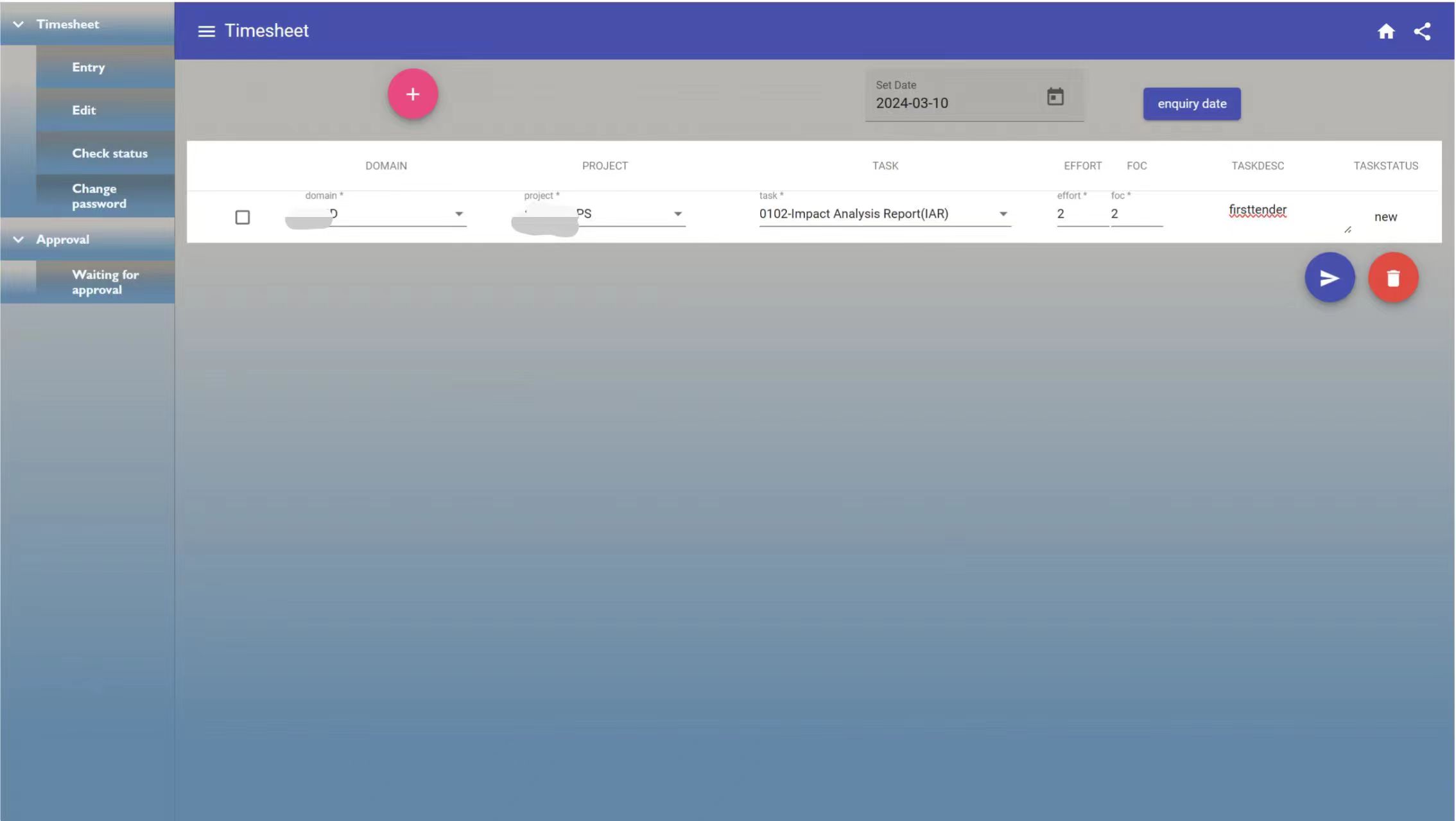Click the TASK column header
1456x821 pixels.
coord(885,166)
